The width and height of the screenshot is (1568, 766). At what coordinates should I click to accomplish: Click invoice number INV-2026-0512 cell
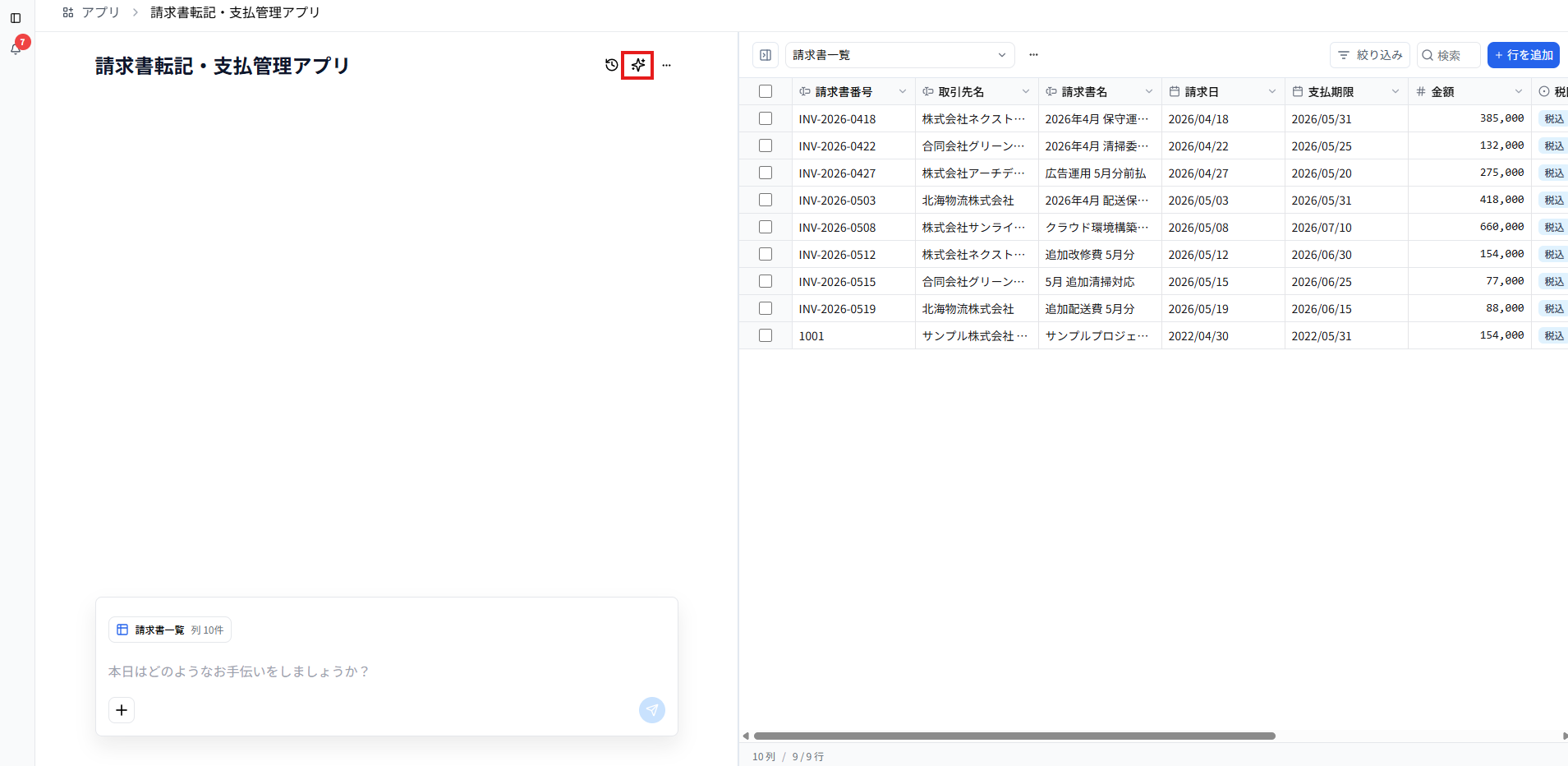click(x=853, y=254)
